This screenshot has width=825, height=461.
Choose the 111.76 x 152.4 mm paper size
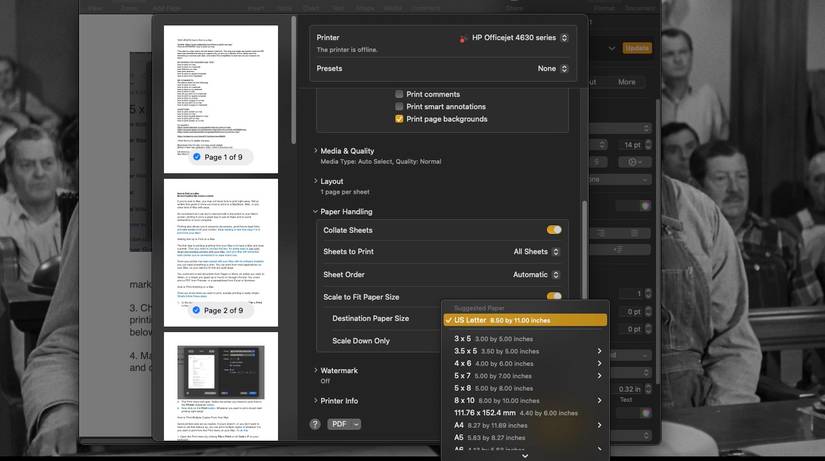tap(525, 413)
